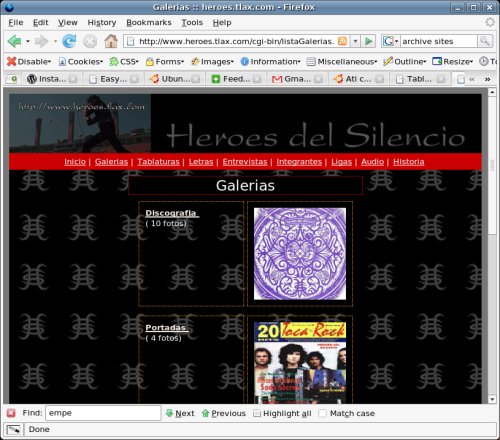Open the search engine selector dropdown

391,41
